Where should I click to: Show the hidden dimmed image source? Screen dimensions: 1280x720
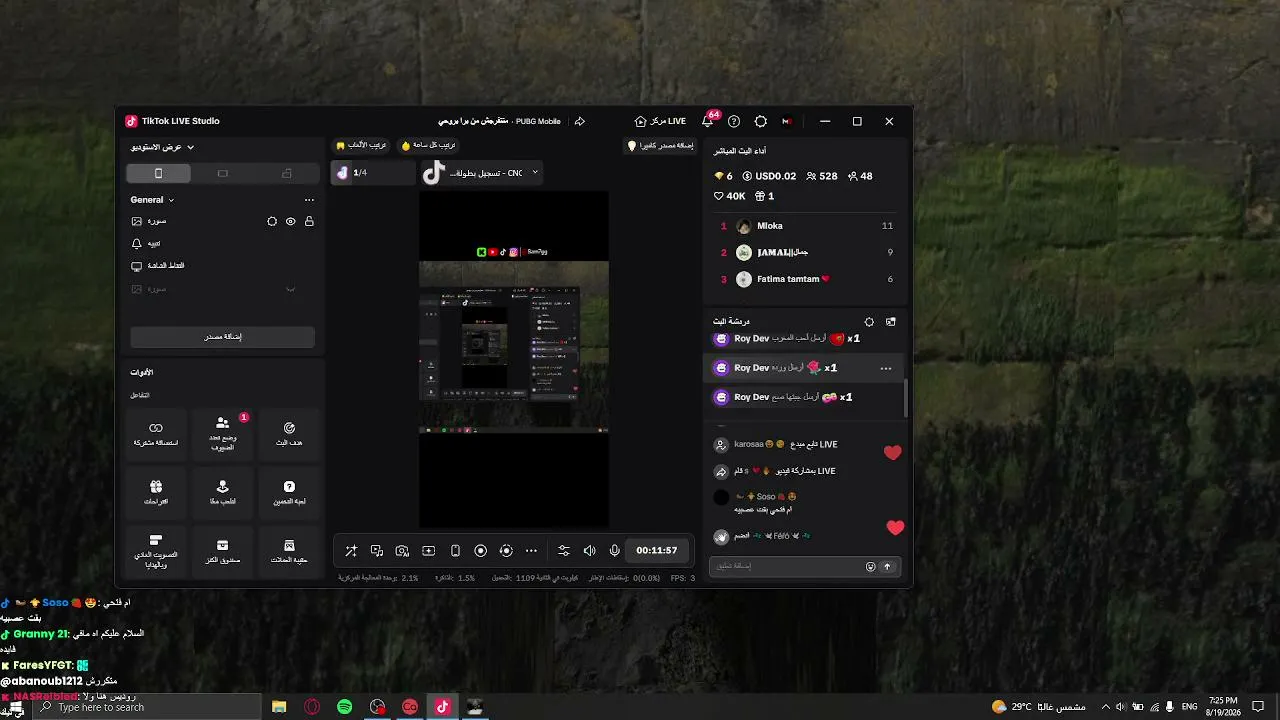(x=290, y=289)
